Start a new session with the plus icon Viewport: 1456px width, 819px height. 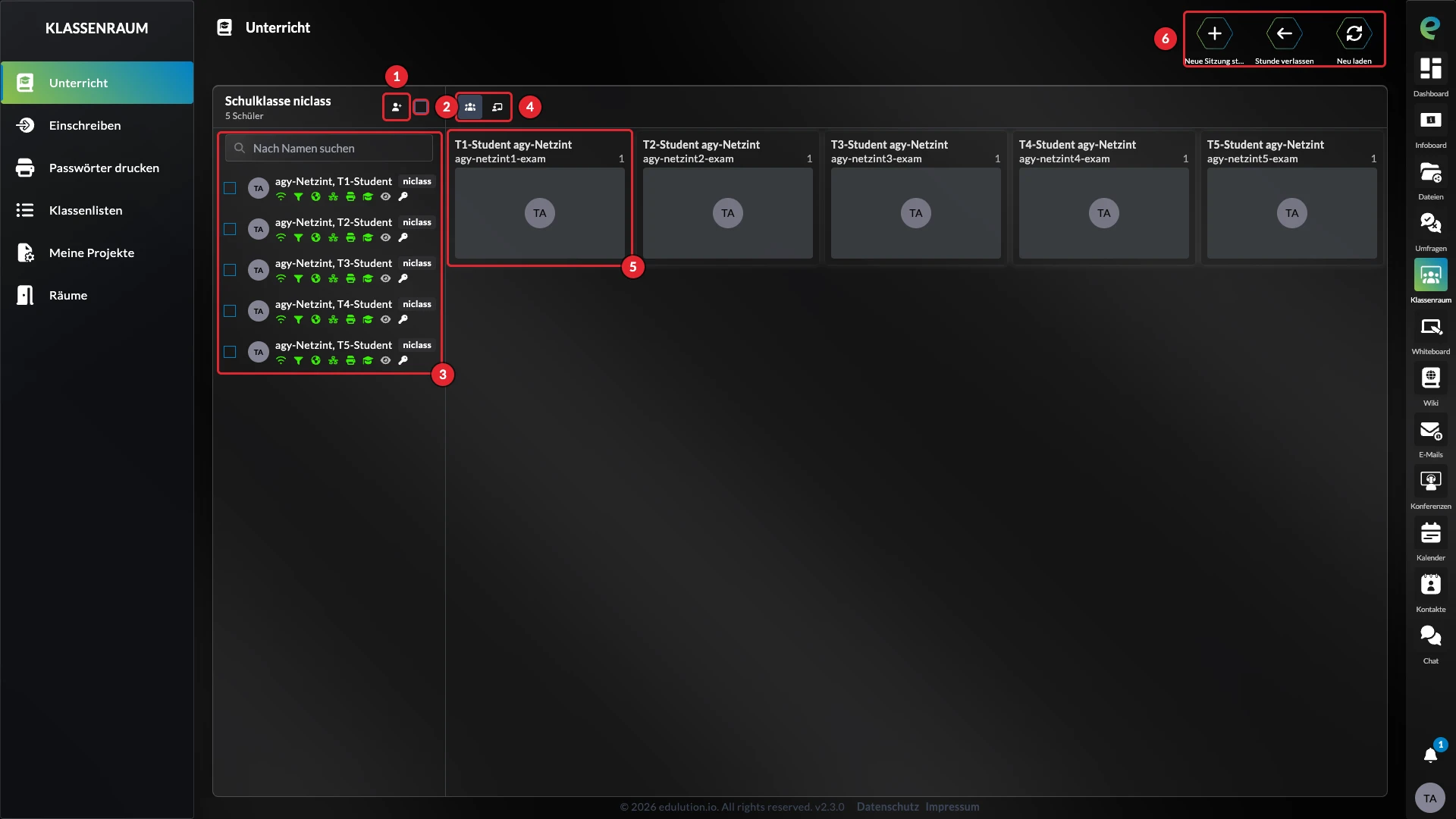pos(1215,33)
